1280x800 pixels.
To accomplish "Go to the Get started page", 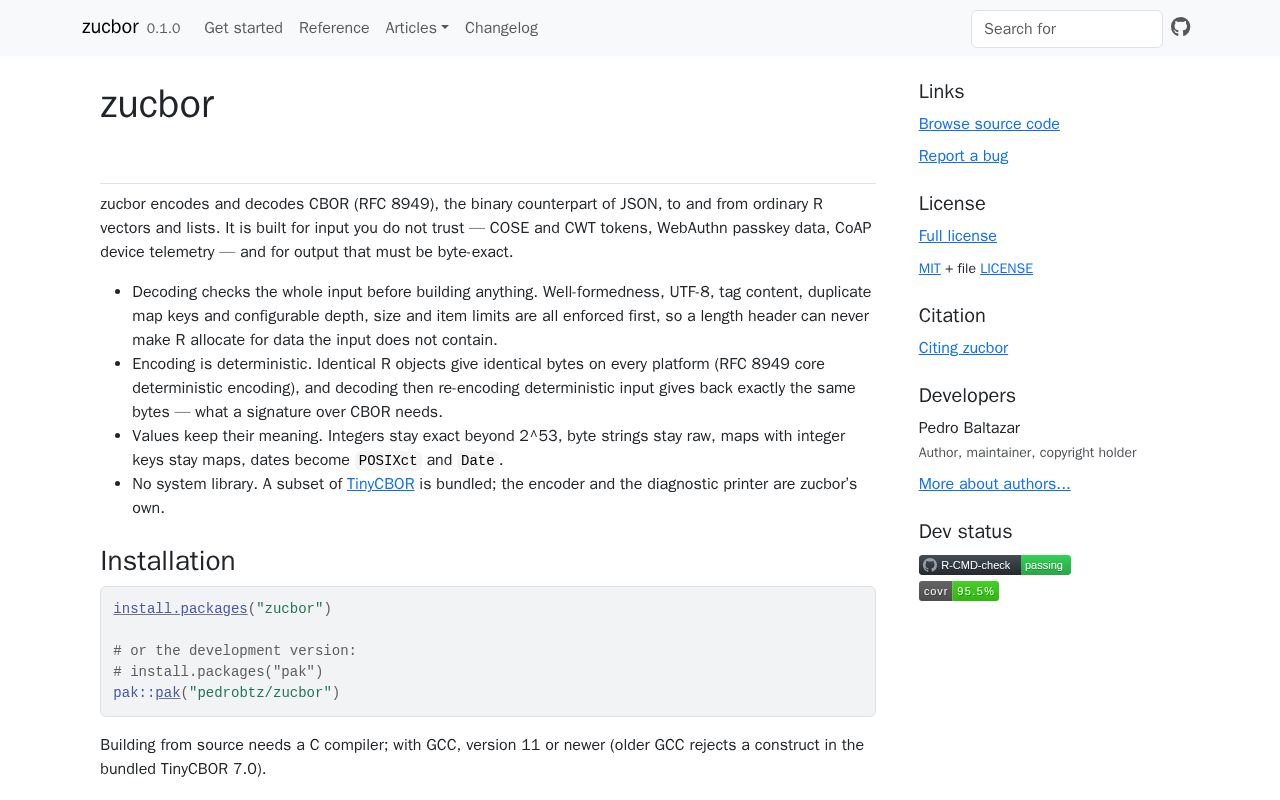I will pyautogui.click(x=243, y=28).
